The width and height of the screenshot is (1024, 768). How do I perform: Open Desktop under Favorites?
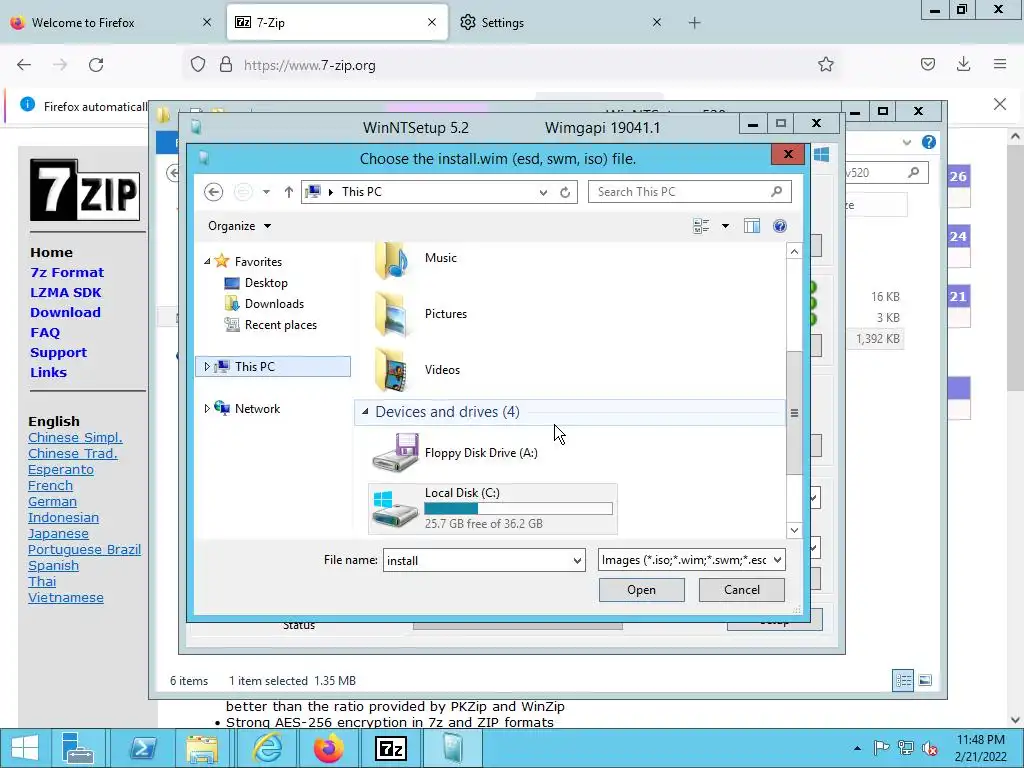[x=266, y=283]
